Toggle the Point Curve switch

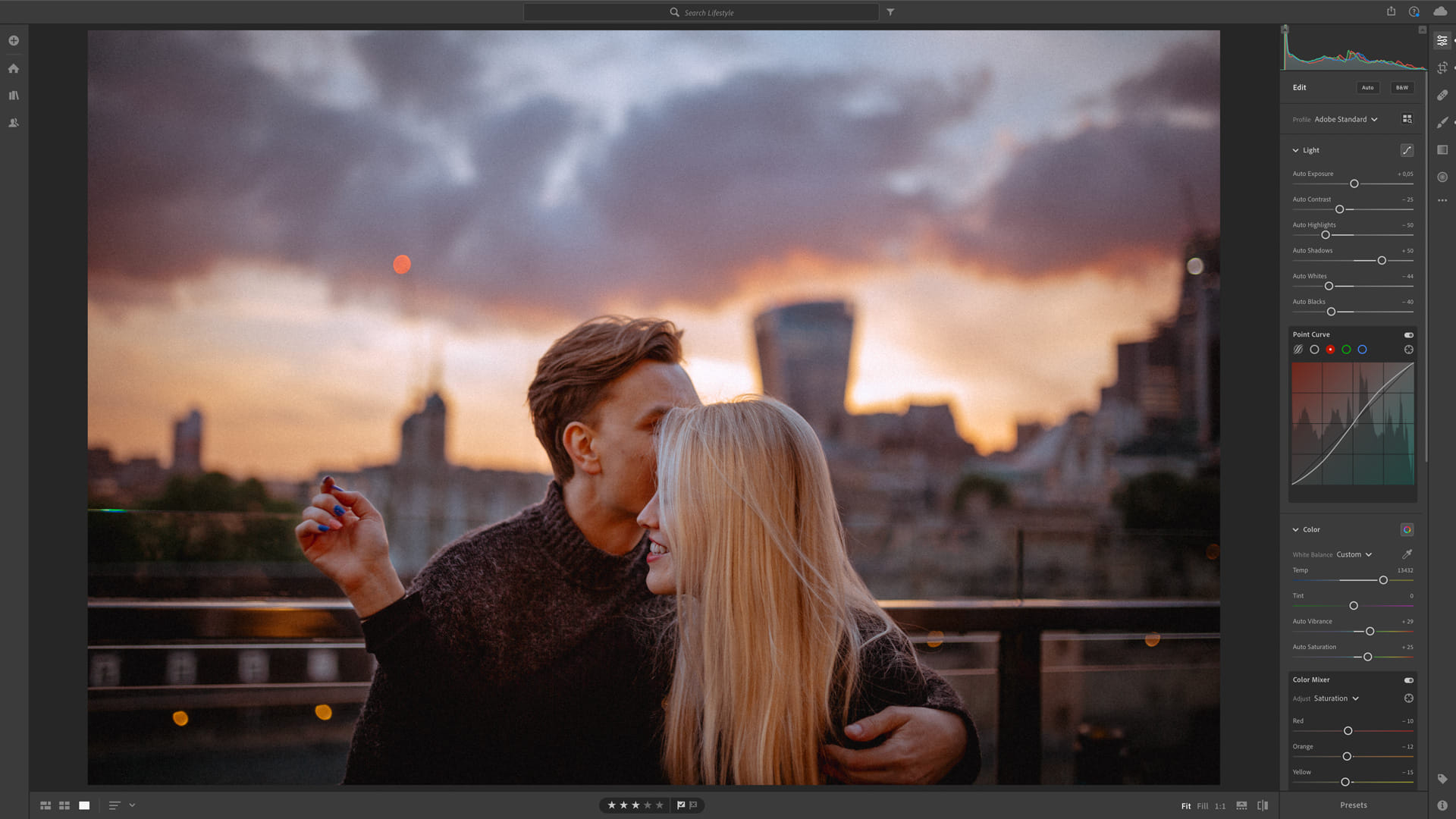[x=1408, y=334]
